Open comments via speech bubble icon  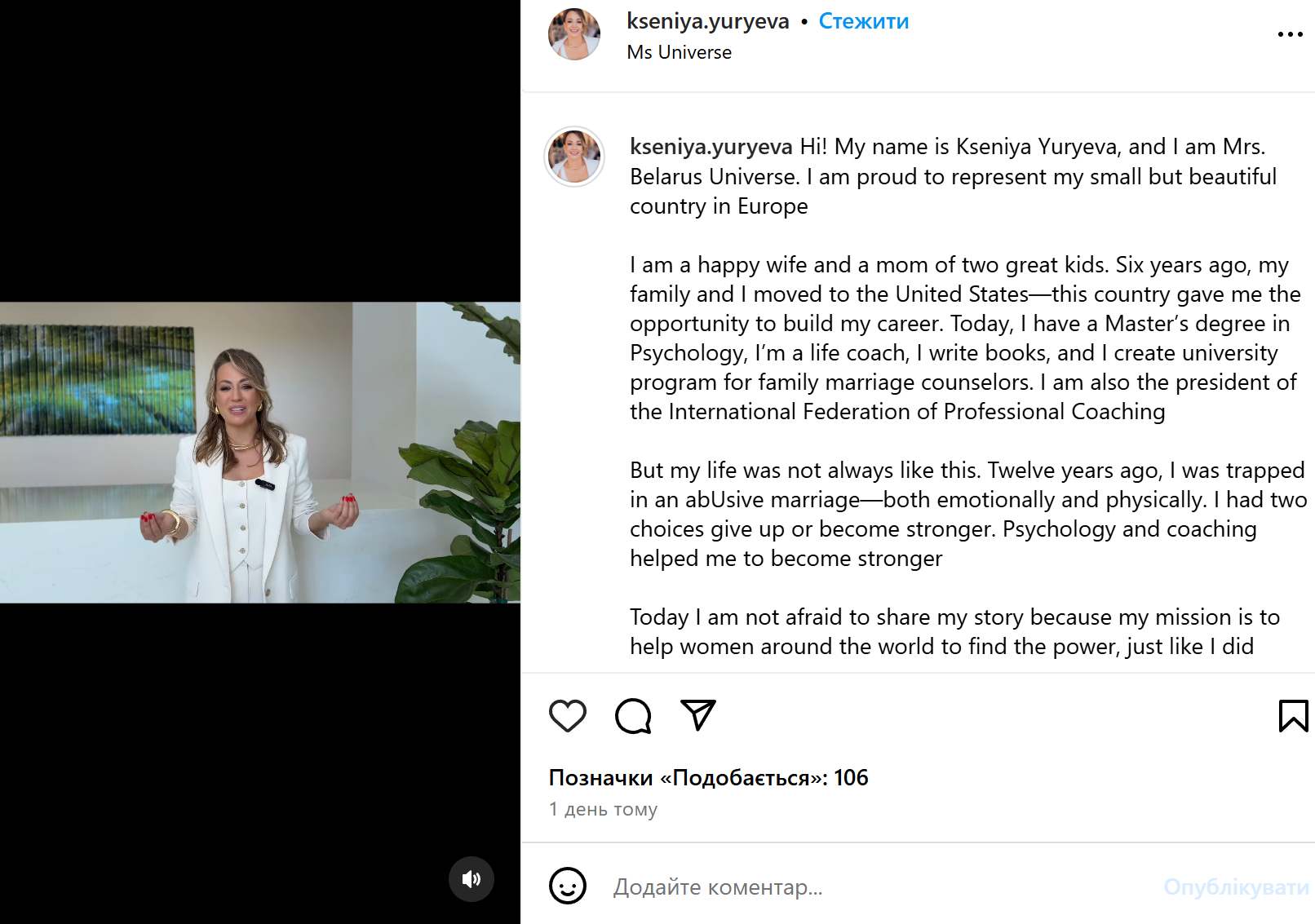coord(633,716)
